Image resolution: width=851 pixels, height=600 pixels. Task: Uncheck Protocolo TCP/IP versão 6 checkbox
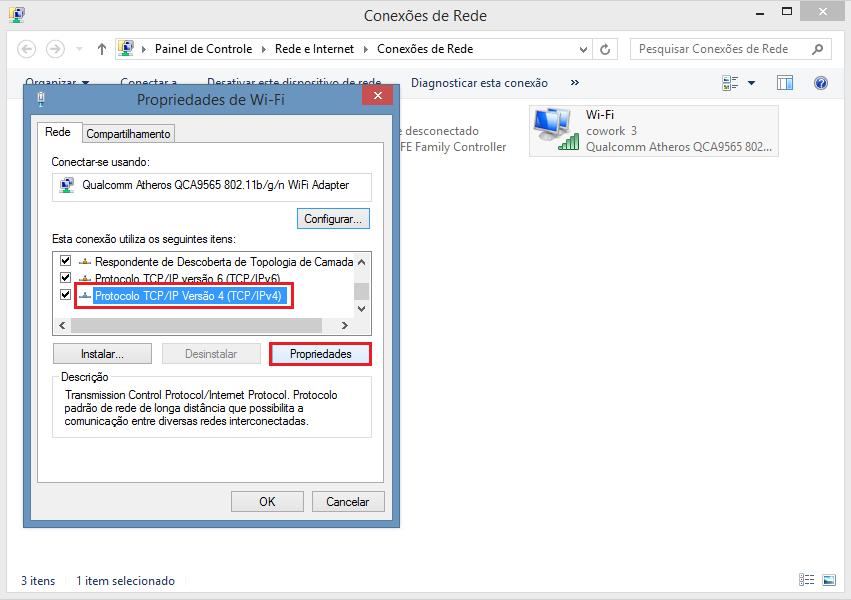pos(66,278)
